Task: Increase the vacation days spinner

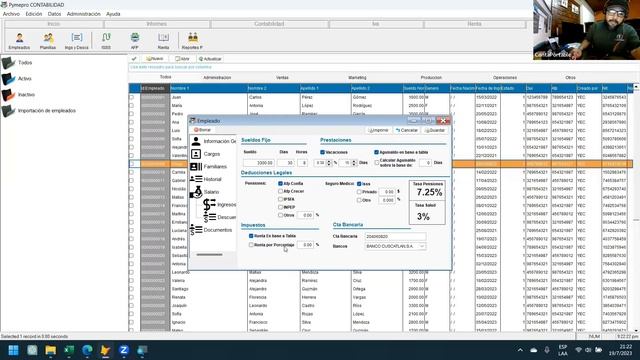Action: [x=354, y=161]
